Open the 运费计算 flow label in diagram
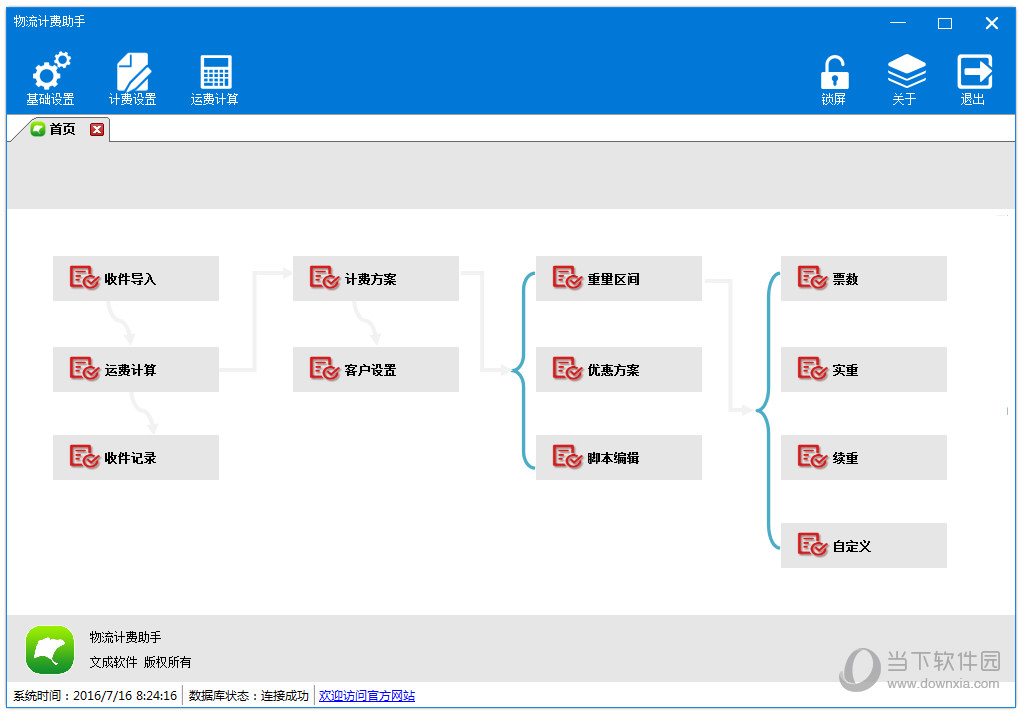 130,370
